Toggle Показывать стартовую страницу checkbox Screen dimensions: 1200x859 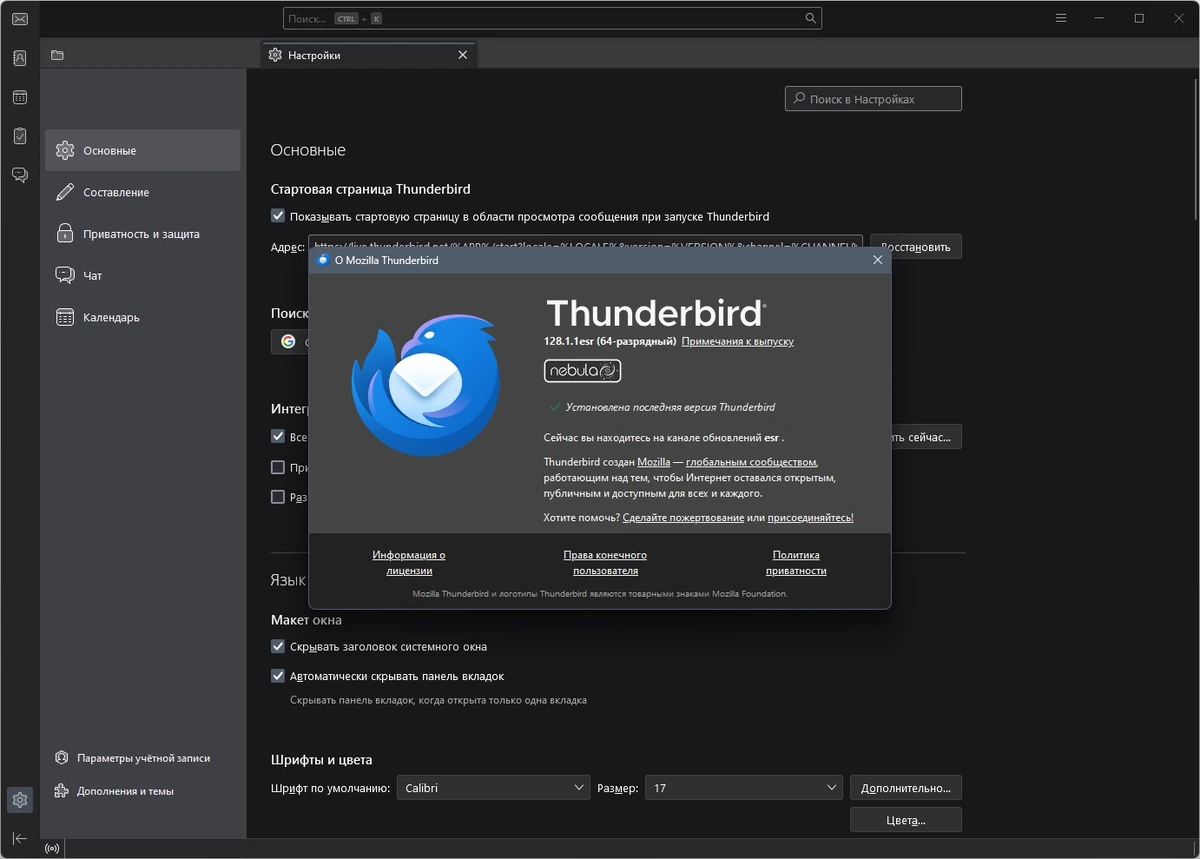[x=278, y=216]
